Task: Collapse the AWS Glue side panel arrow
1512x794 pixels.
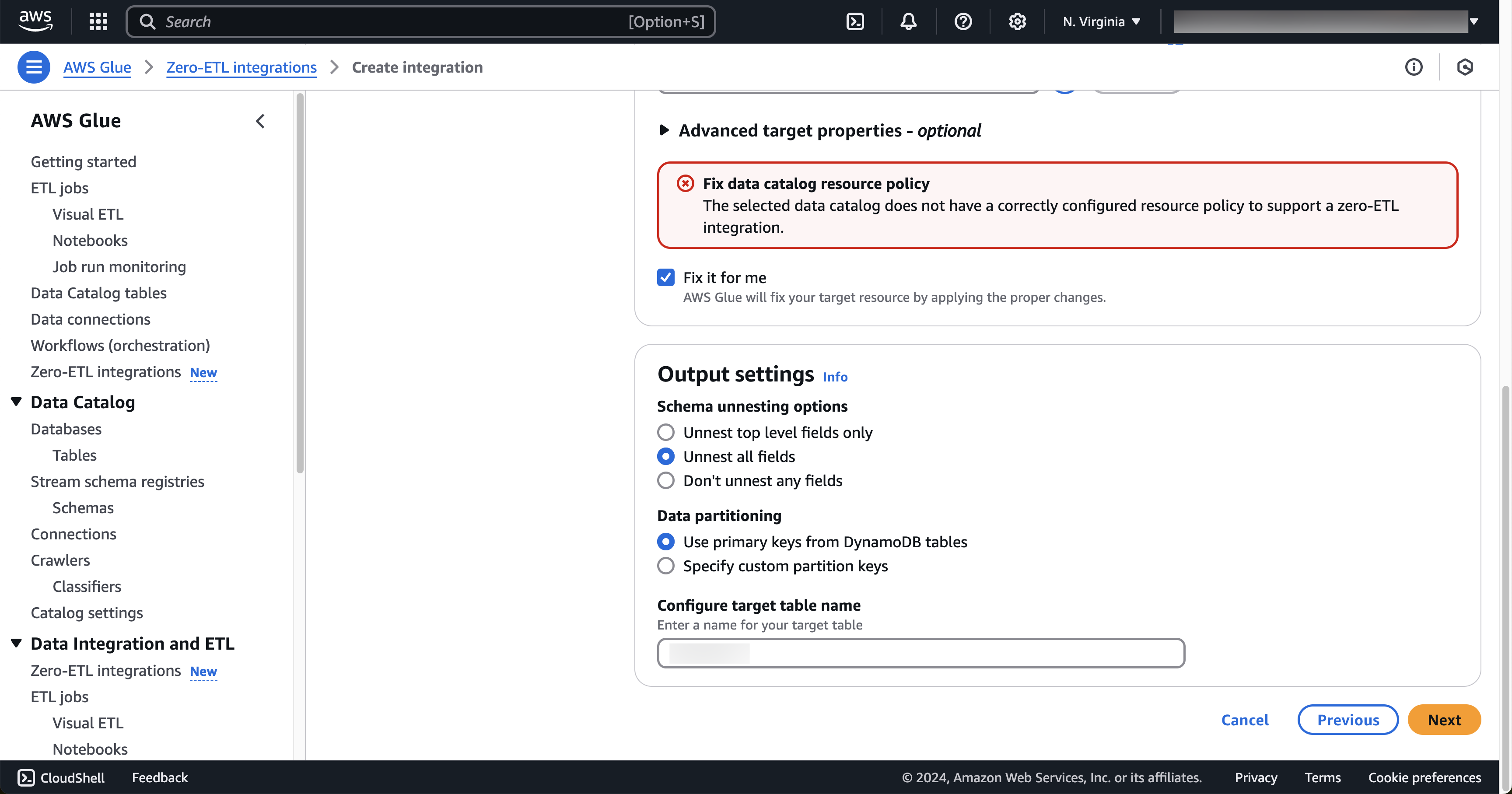Action: coord(261,121)
